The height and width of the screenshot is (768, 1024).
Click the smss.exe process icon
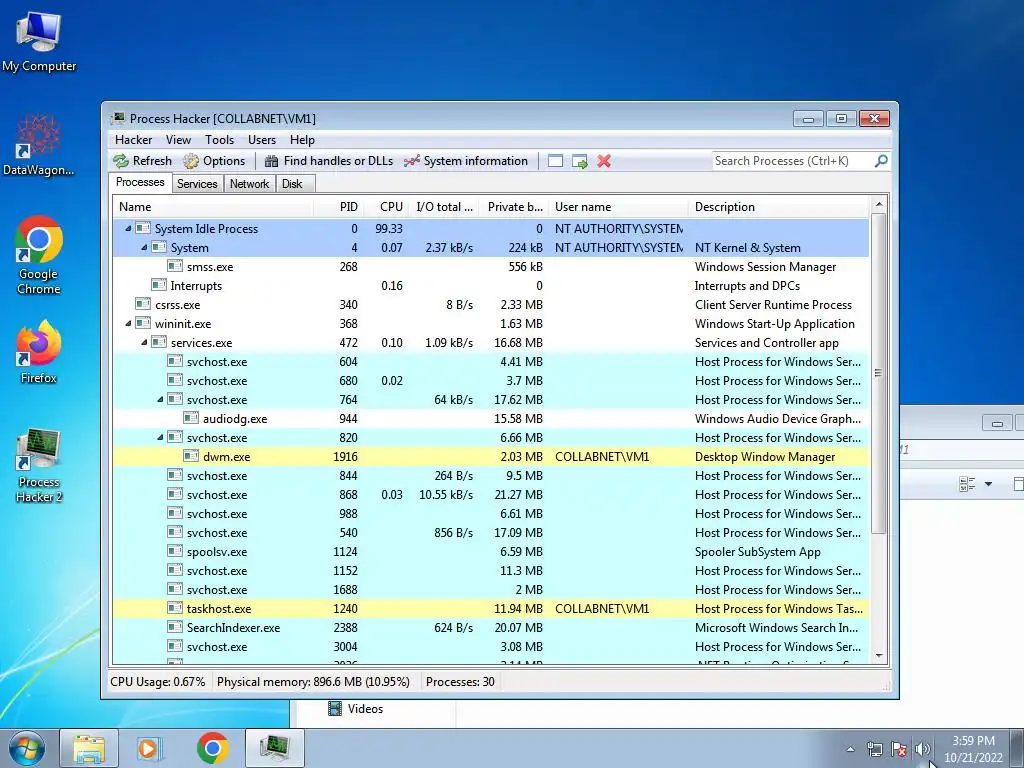pos(174,266)
